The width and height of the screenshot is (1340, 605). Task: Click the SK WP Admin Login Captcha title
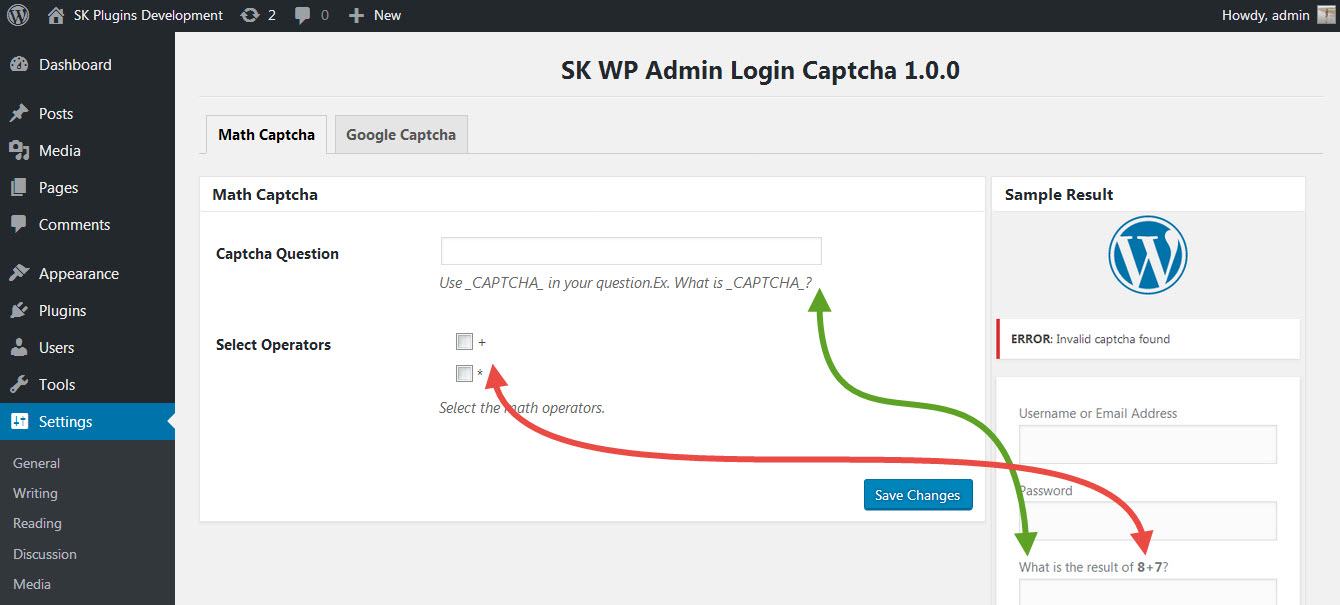[760, 70]
